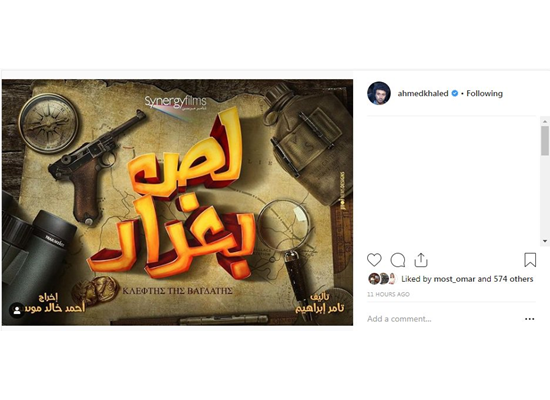Like the post with the heart icon

(374, 260)
